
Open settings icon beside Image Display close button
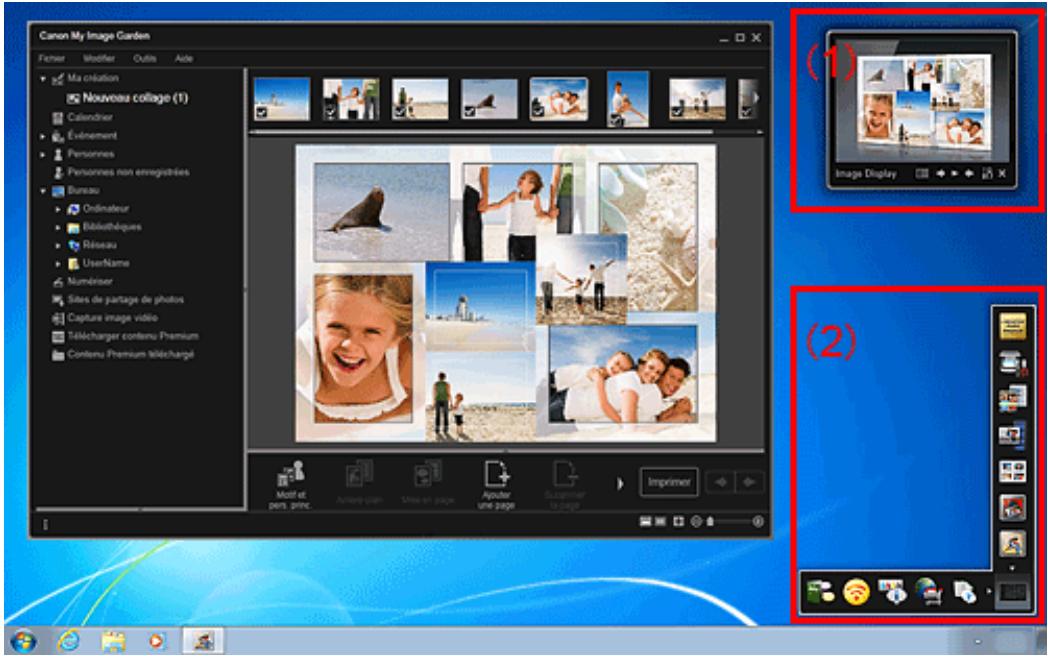(987, 173)
